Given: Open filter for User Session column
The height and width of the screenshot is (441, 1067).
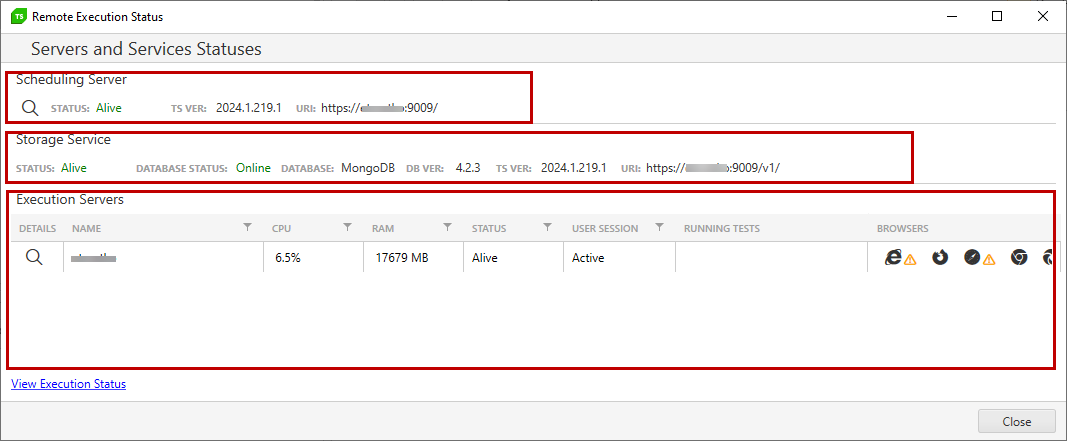Looking at the screenshot, I should point(659,227).
